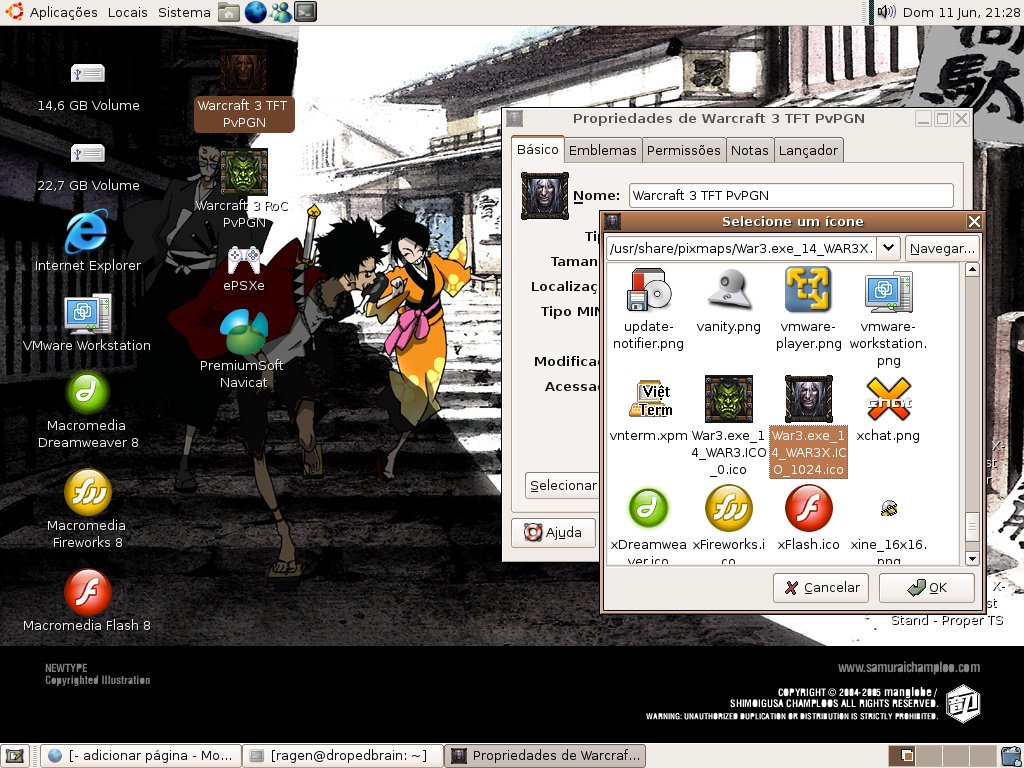Click the Nome text field
This screenshot has width=1024, height=768.
(x=790, y=195)
